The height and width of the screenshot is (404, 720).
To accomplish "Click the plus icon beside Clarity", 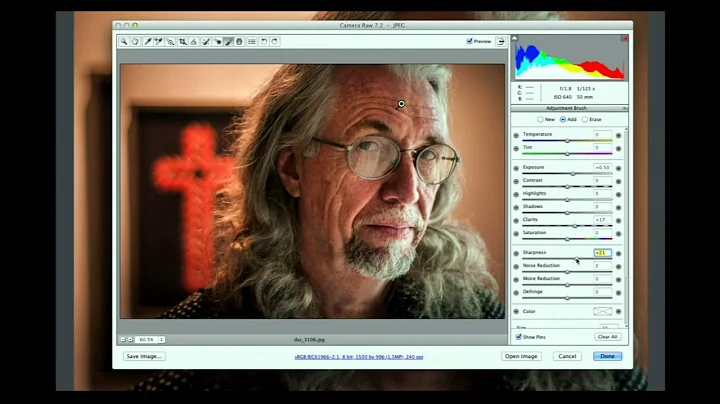I will [x=619, y=221].
